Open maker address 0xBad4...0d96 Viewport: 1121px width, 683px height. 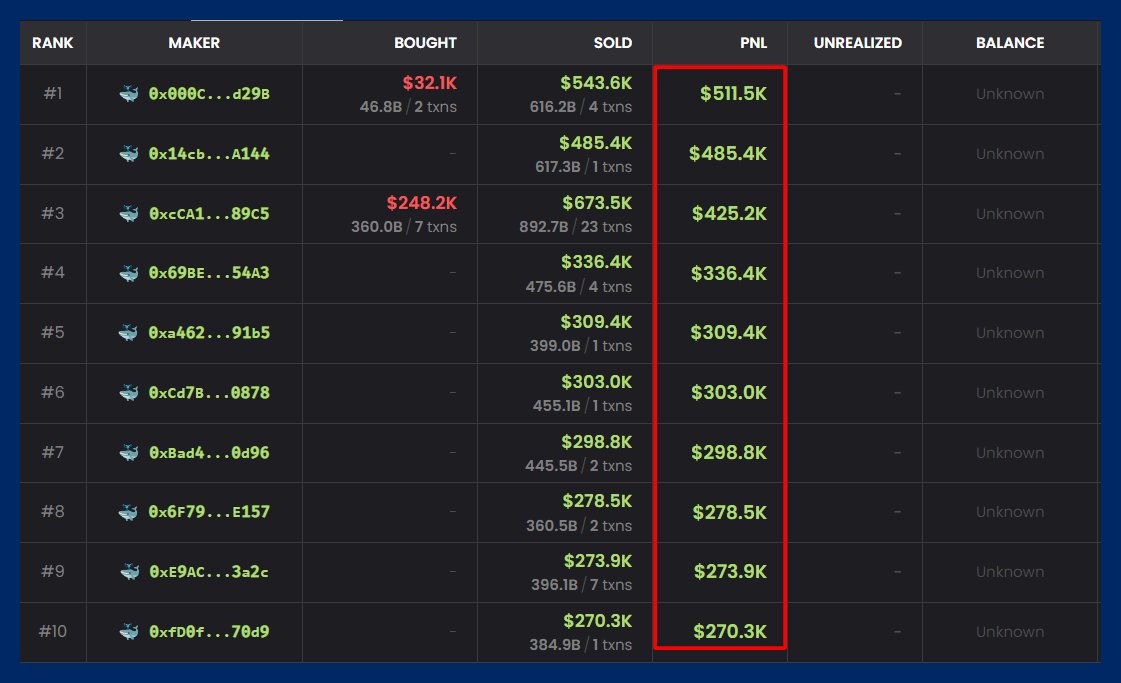click(209, 453)
